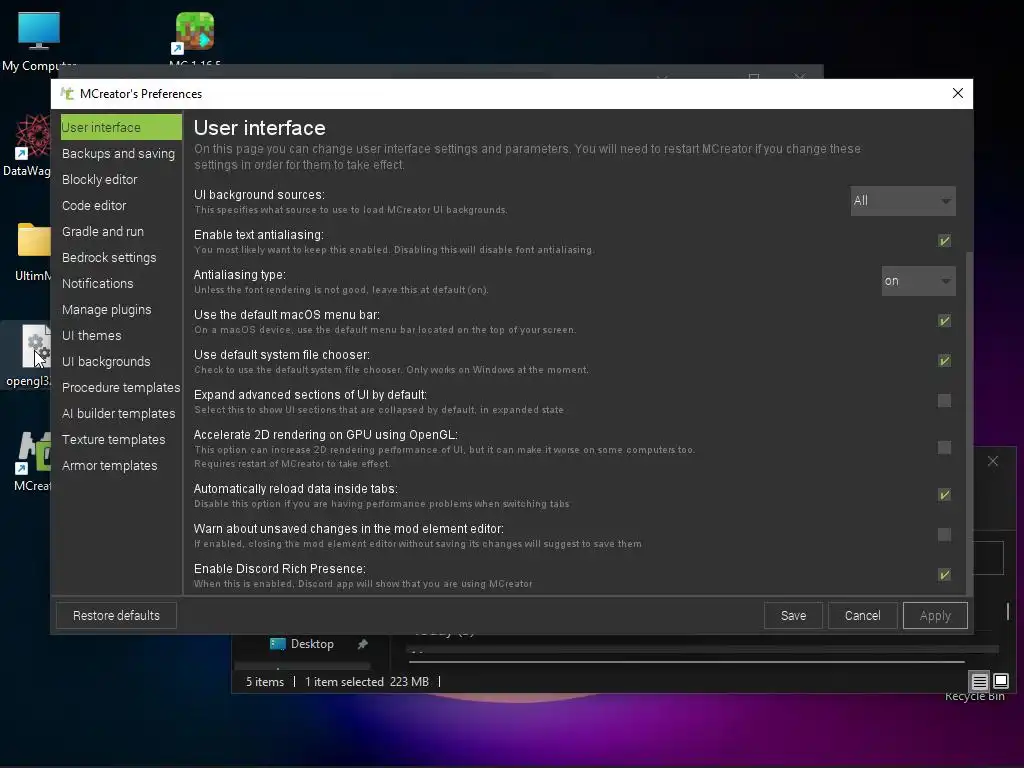
Task: Click the User interface page heading
Action: (x=259, y=128)
